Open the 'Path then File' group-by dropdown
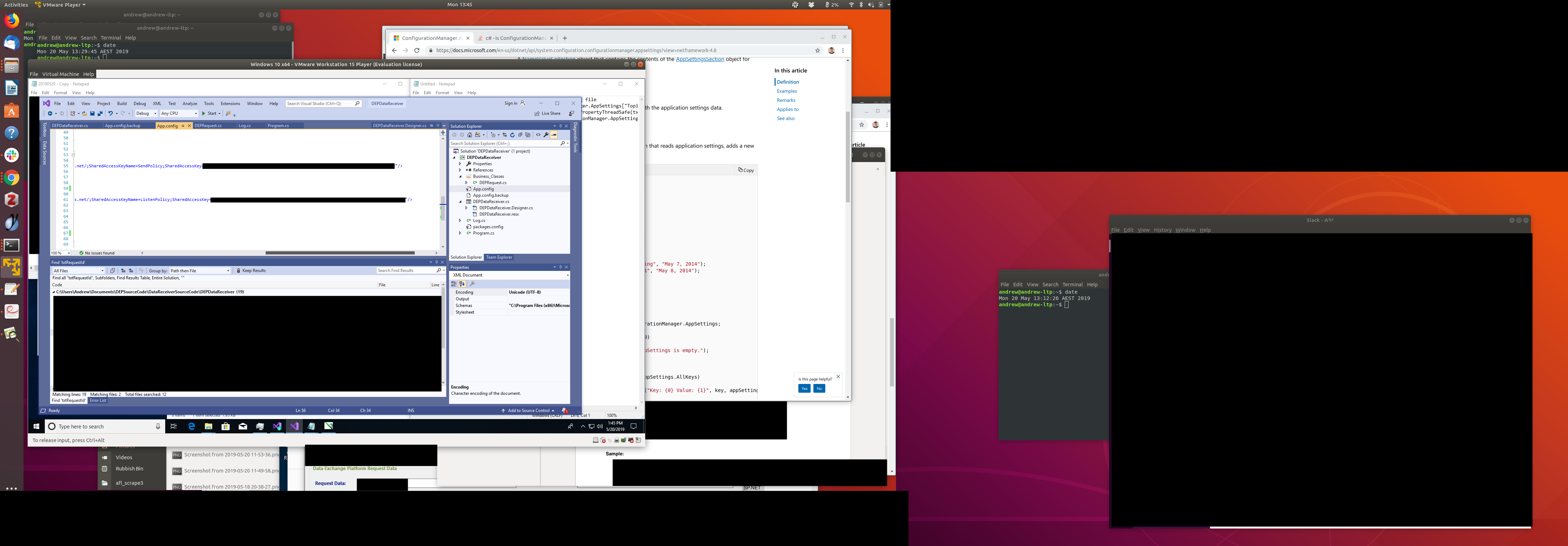Screen dimensions: 1568x546 pos(227,270)
